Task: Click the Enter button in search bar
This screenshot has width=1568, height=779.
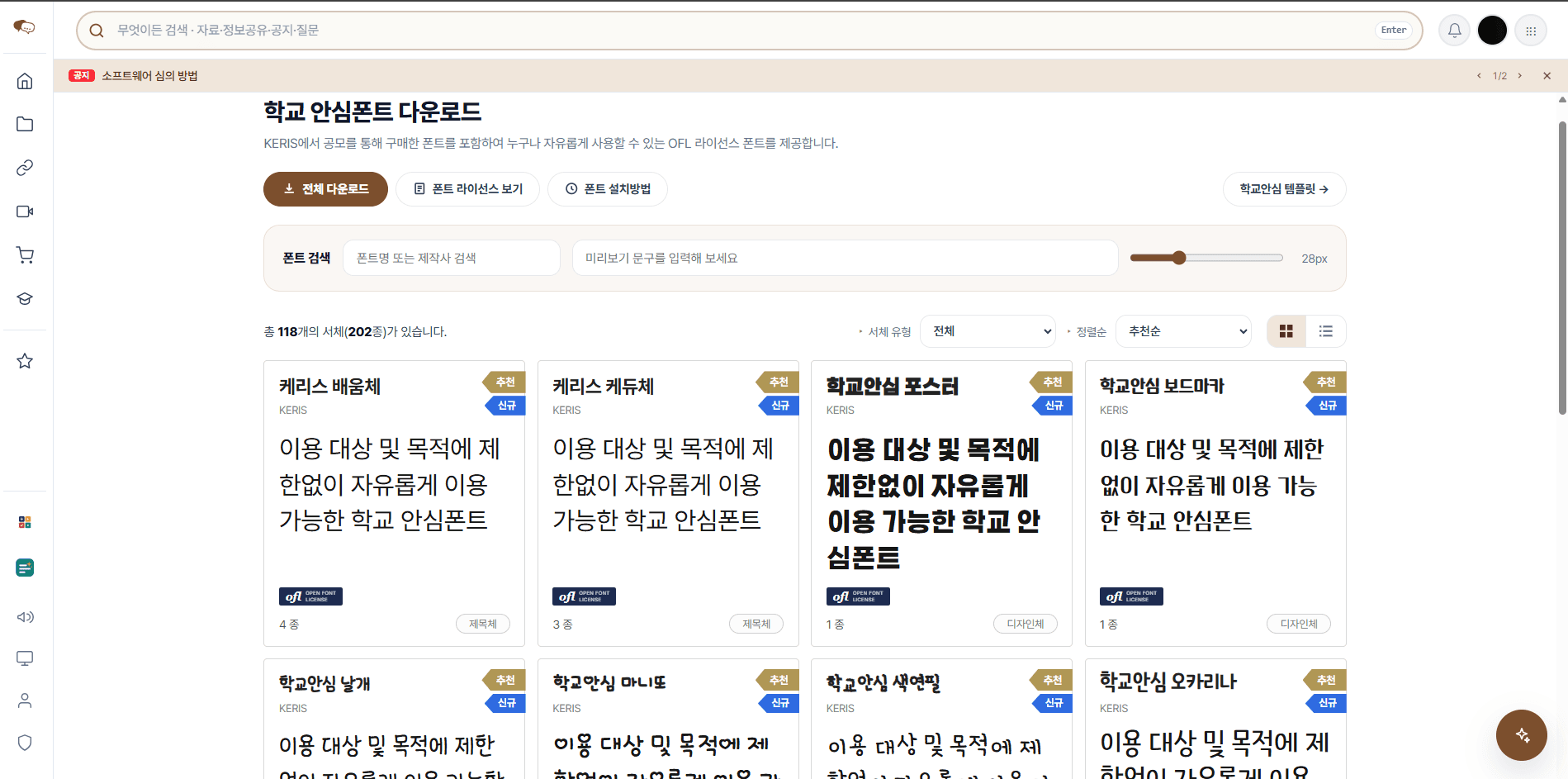Action: [x=1394, y=31]
